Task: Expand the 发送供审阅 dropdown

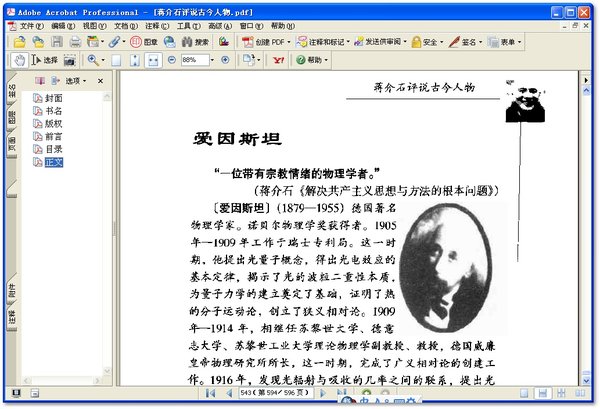Action: tap(405, 41)
